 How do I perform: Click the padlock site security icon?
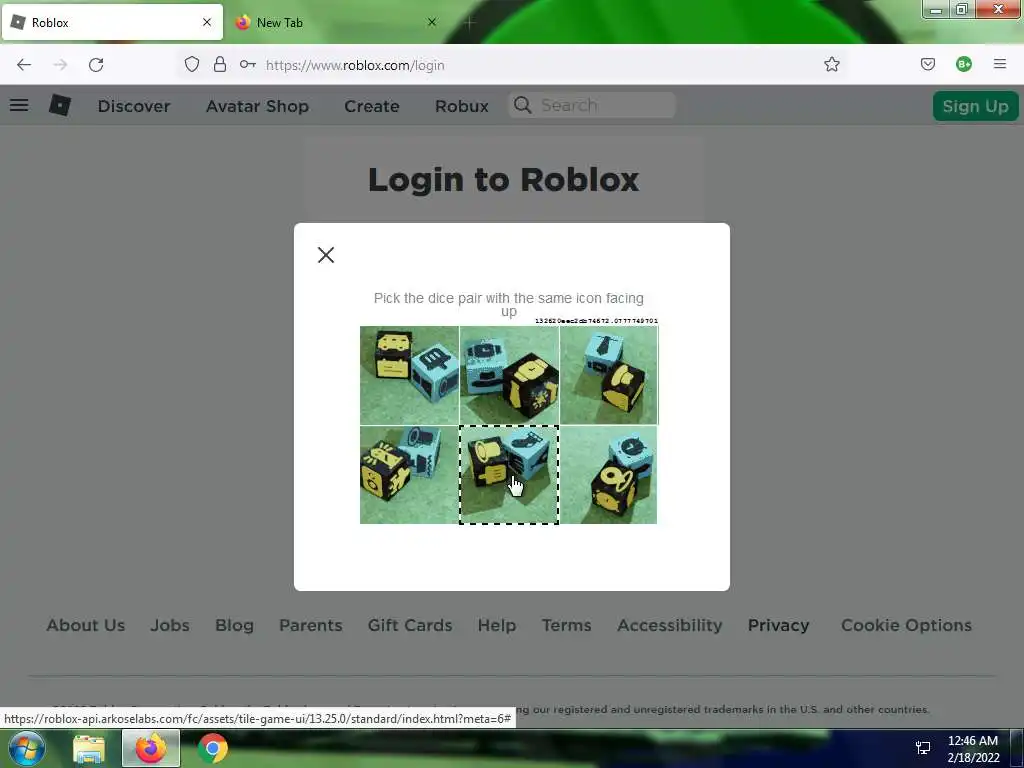(220, 64)
